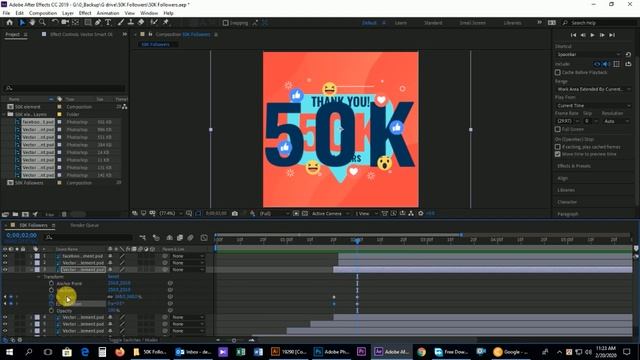640x360 pixels.
Task: Uncheck Move time to preview time
Action: [x=558, y=154]
